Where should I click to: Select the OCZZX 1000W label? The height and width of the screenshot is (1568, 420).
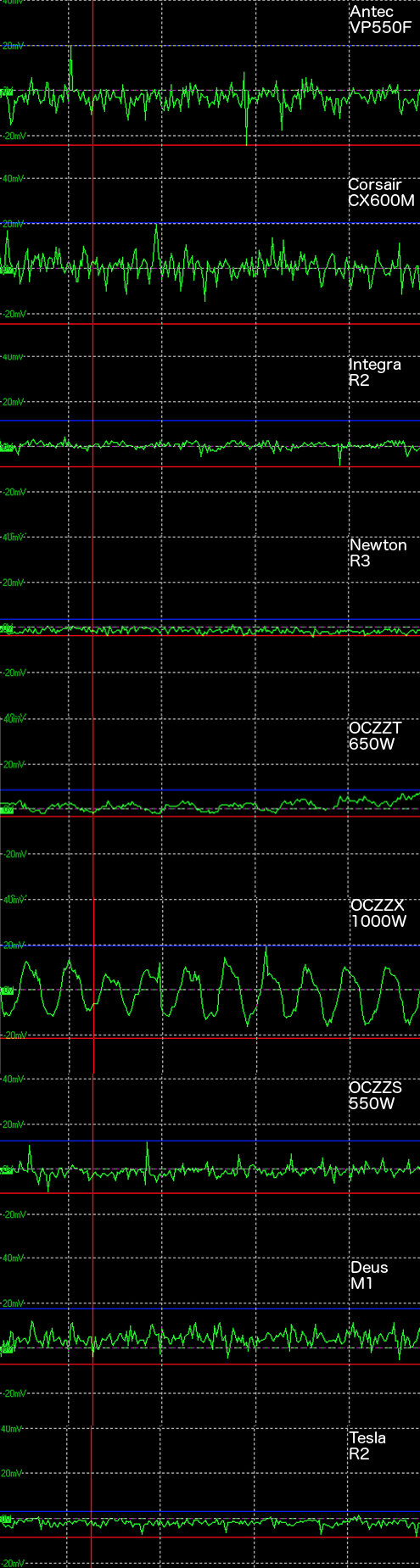(378, 913)
